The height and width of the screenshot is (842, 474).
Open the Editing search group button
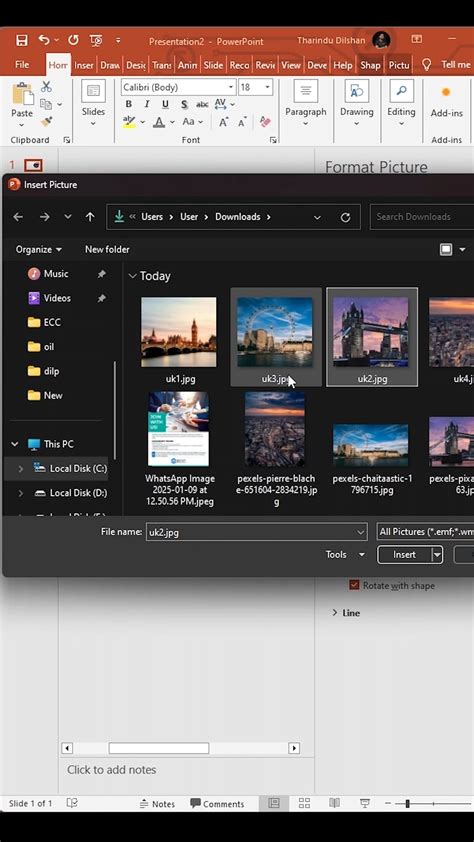pos(402,104)
